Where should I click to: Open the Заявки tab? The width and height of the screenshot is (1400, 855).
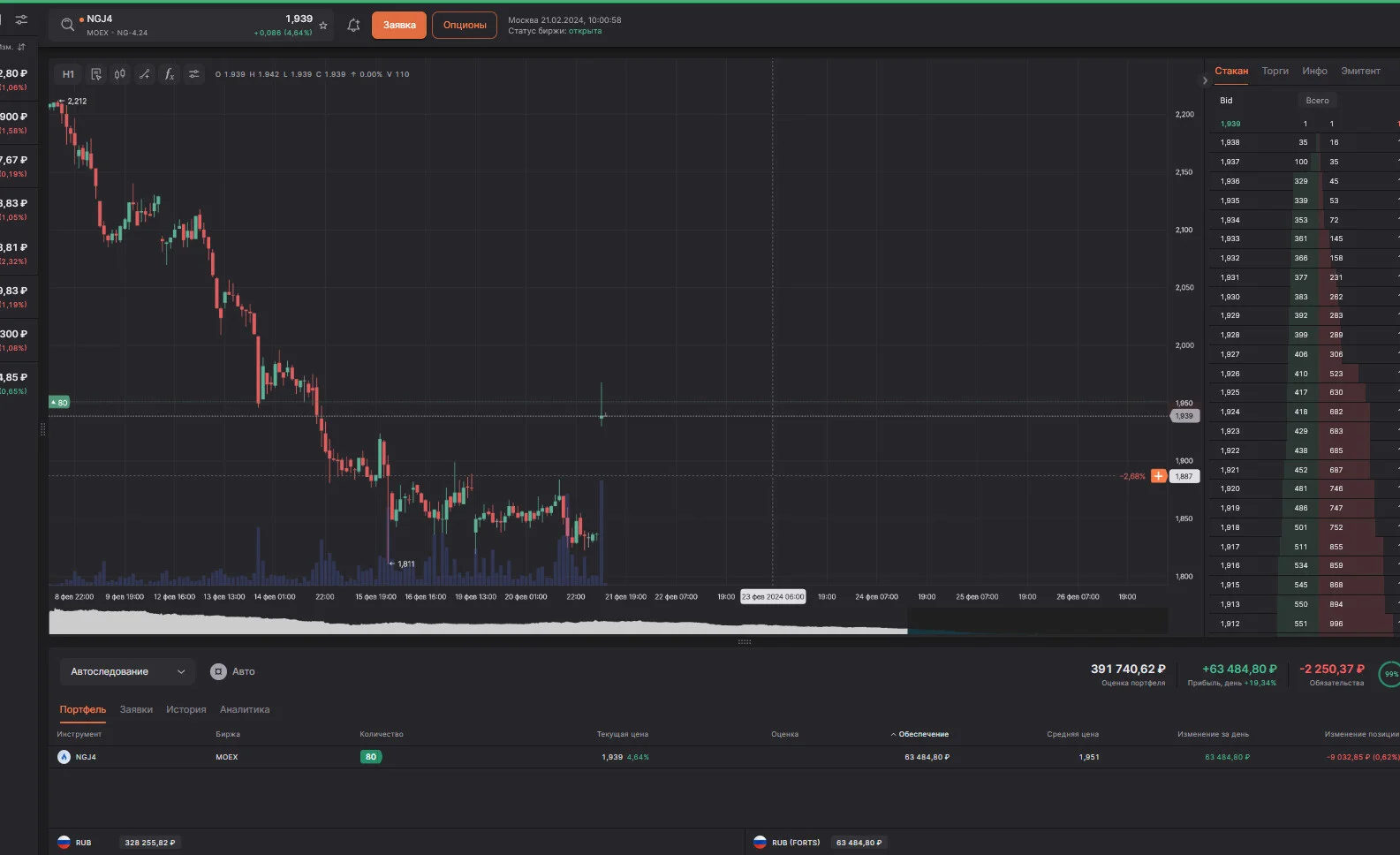pyautogui.click(x=136, y=709)
